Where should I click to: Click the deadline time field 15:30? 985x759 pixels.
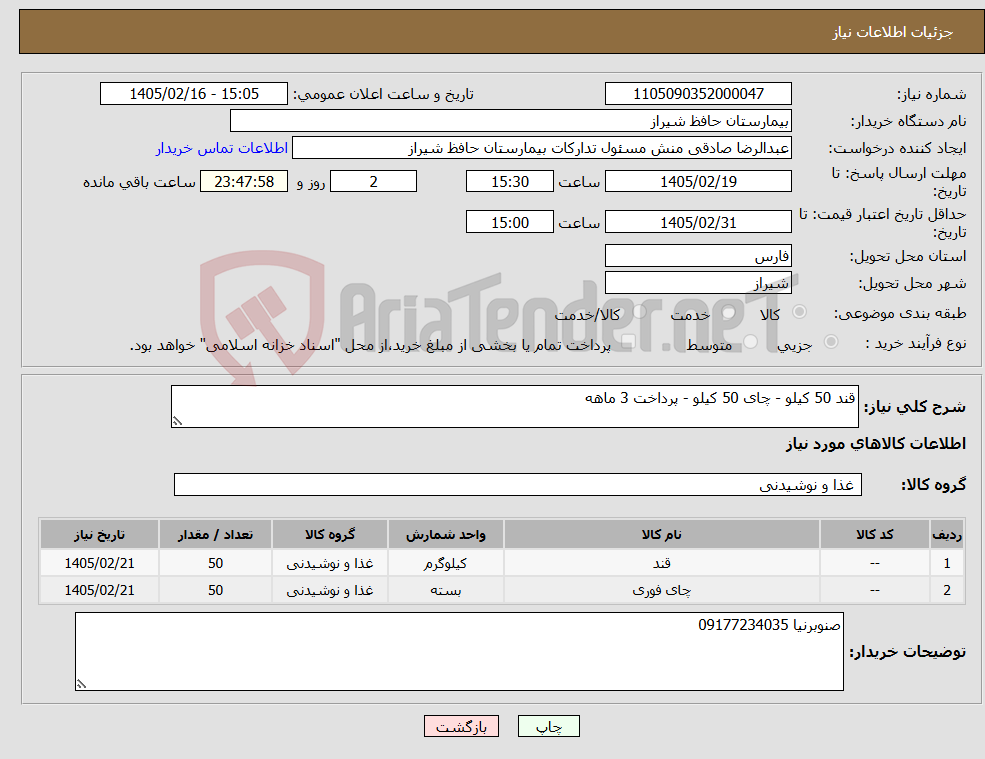[509, 182]
